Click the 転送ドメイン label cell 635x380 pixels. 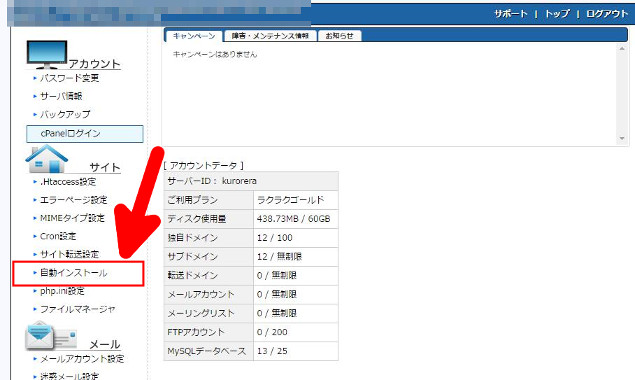(x=209, y=276)
